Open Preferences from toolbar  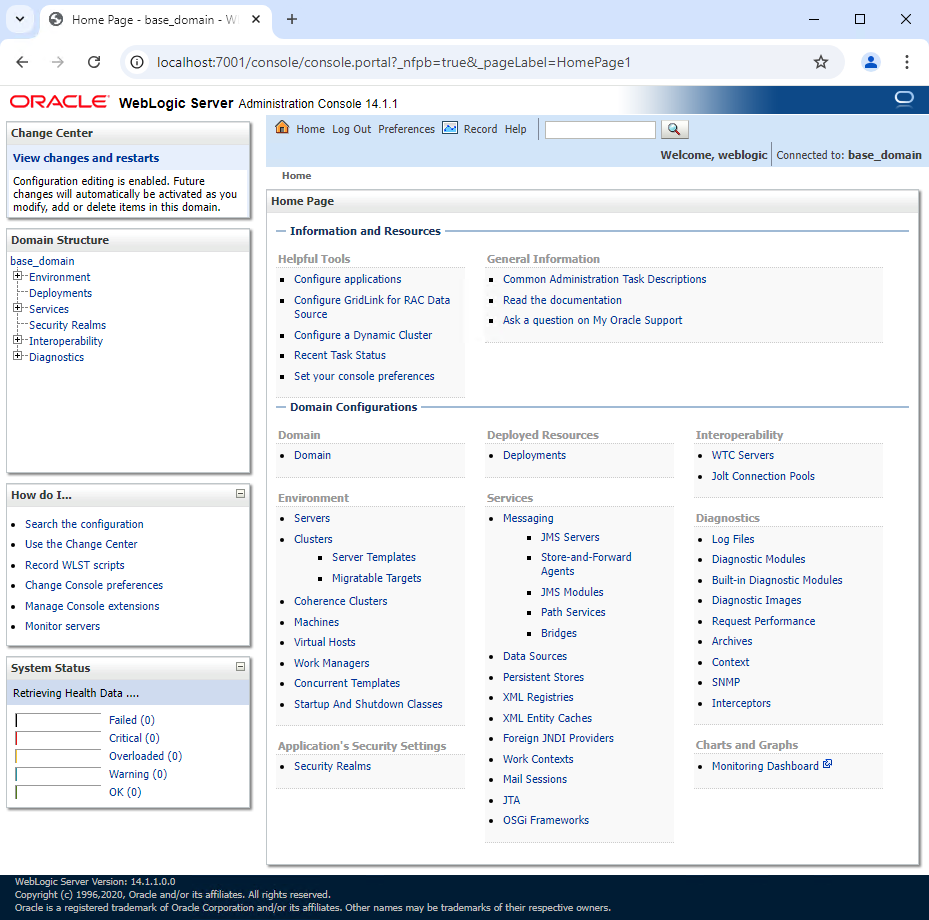click(x=406, y=129)
